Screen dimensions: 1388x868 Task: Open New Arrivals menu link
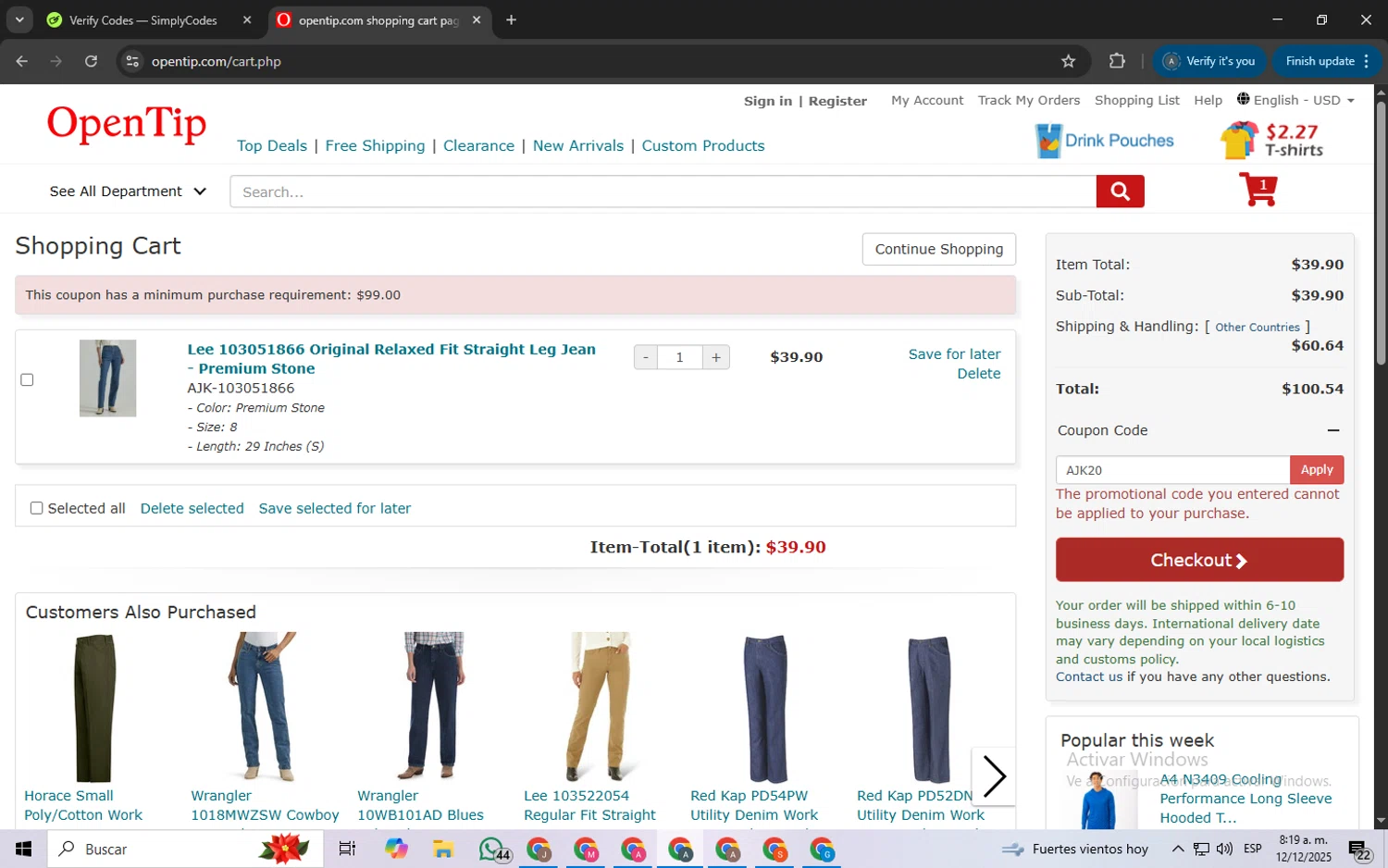click(578, 145)
